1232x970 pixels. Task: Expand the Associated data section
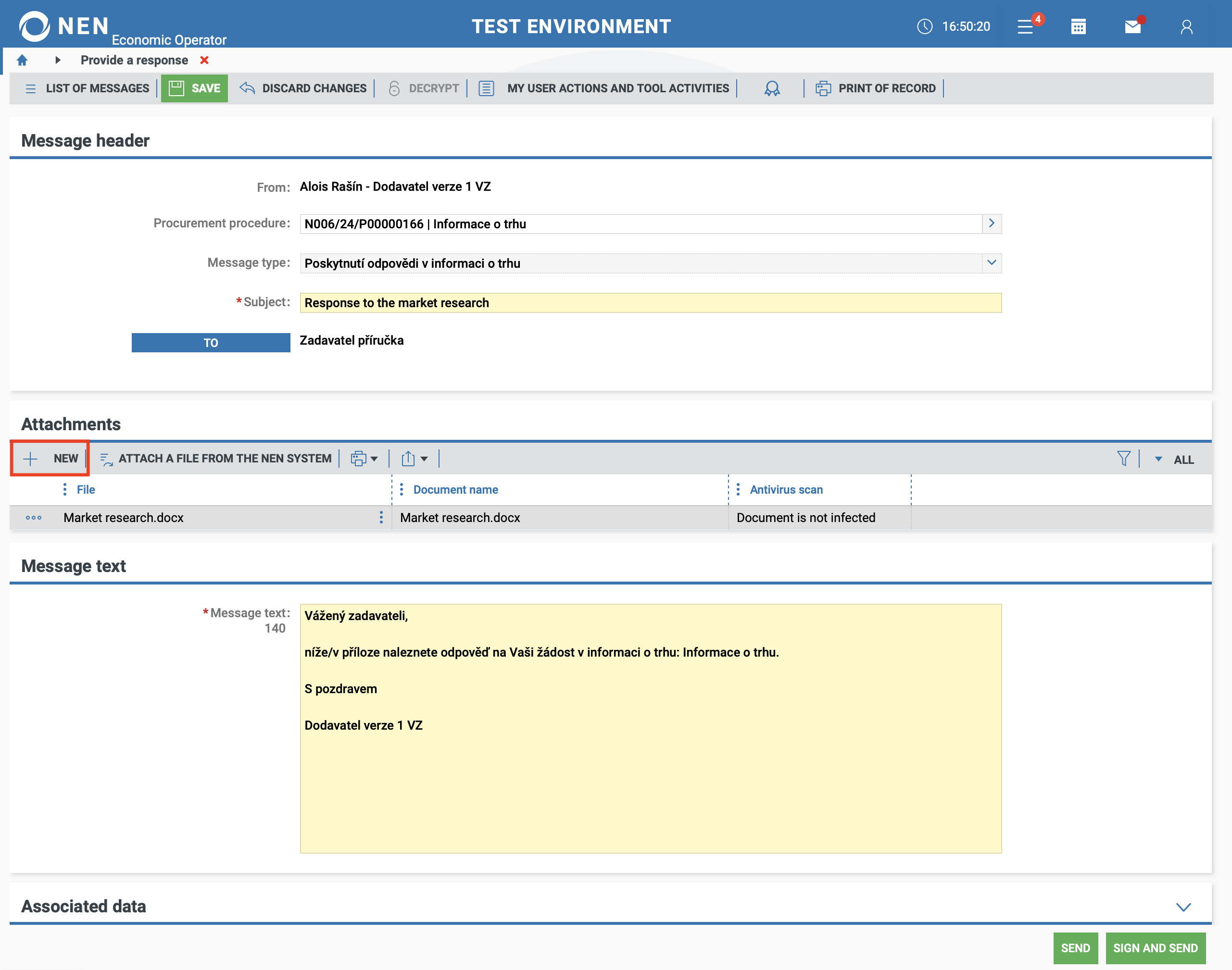1183,907
